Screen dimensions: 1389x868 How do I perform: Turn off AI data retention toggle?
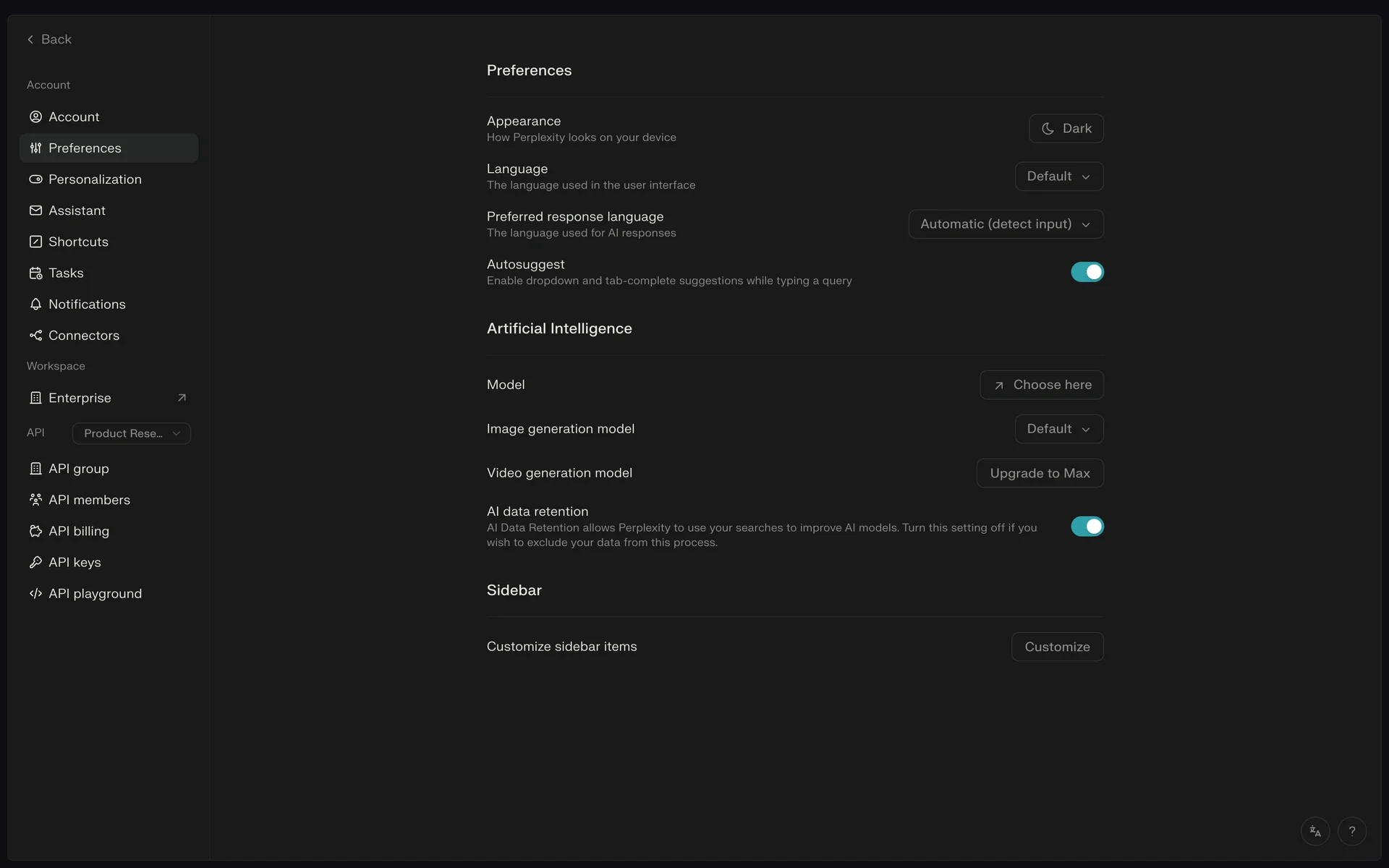pos(1087,527)
